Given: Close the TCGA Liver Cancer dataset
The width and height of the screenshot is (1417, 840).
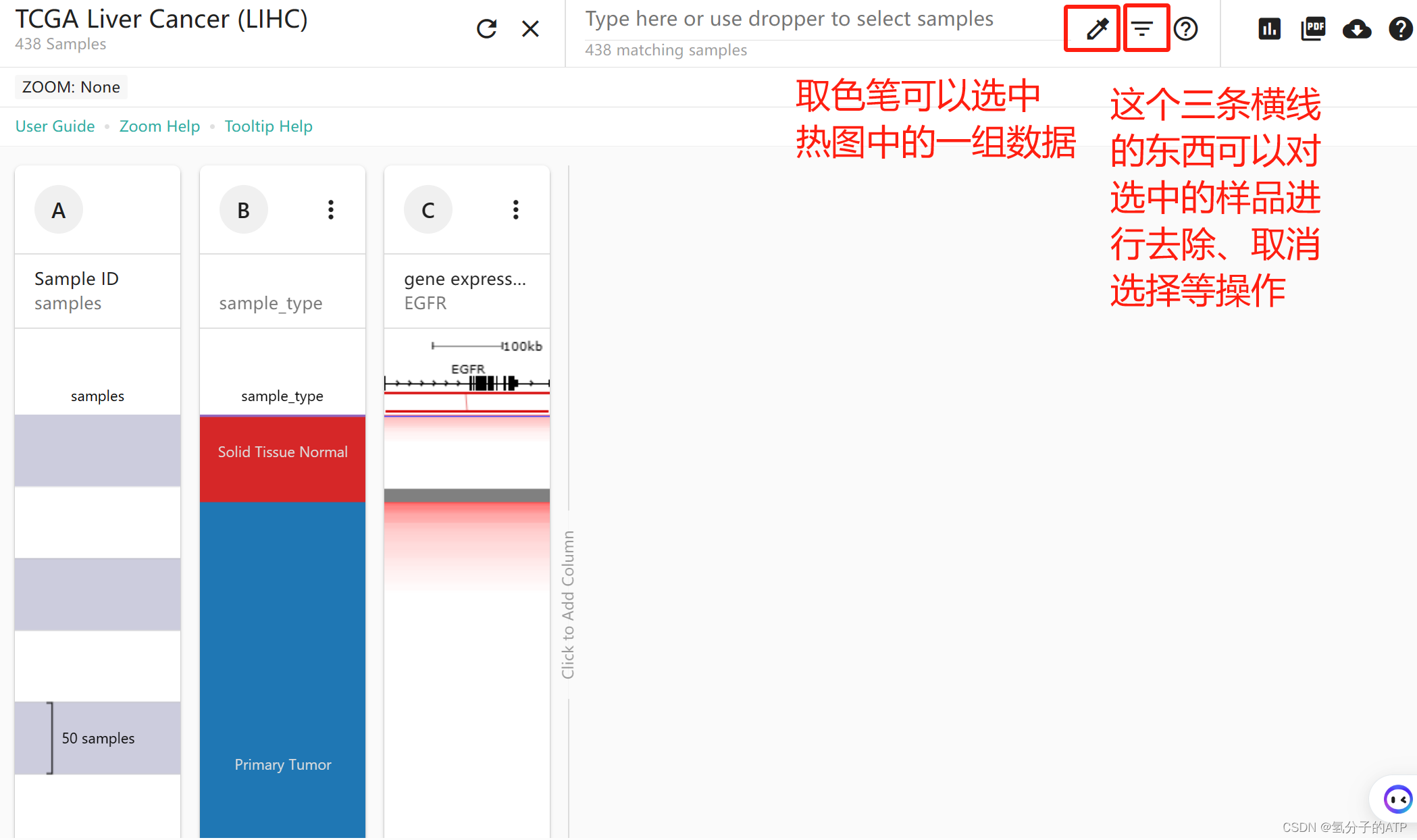Looking at the screenshot, I should pos(530,29).
